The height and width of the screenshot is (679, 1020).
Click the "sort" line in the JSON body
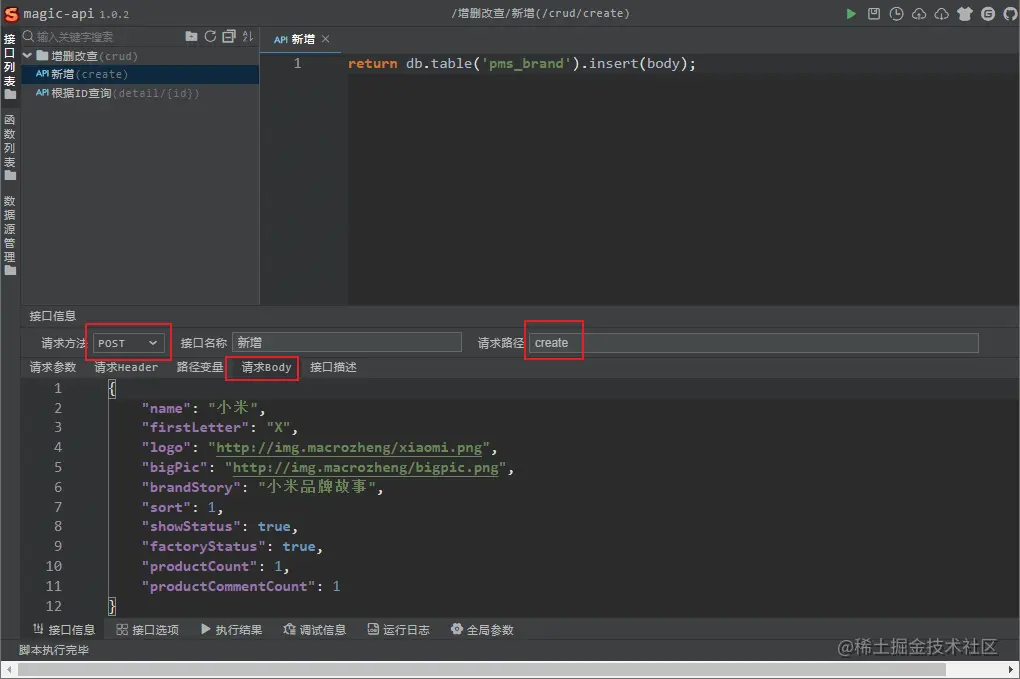[182, 507]
